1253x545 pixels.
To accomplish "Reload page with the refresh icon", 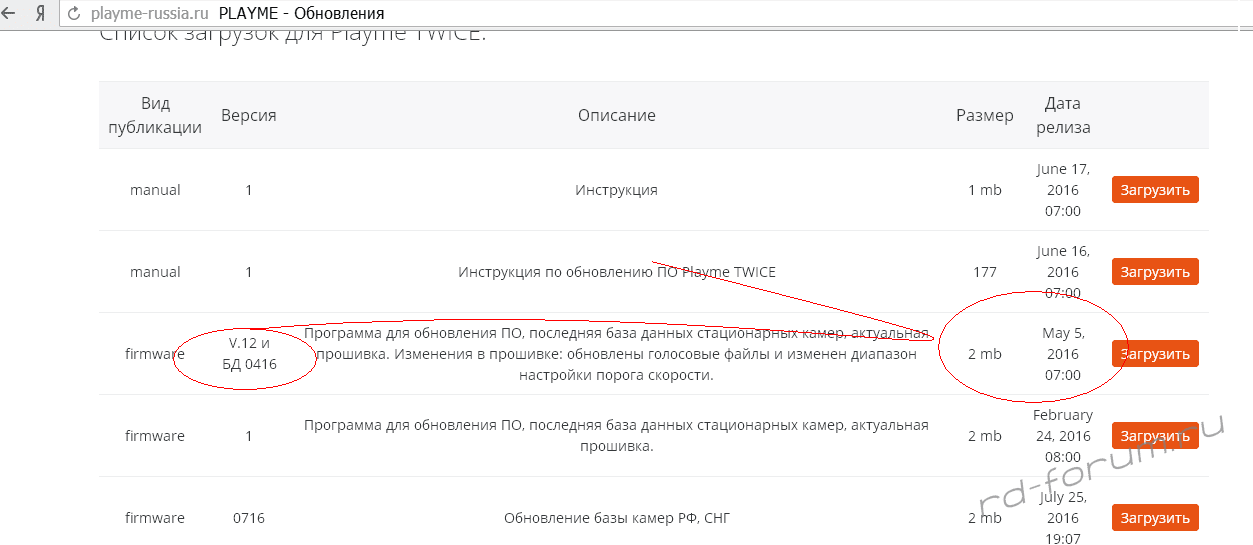I will pos(73,15).
